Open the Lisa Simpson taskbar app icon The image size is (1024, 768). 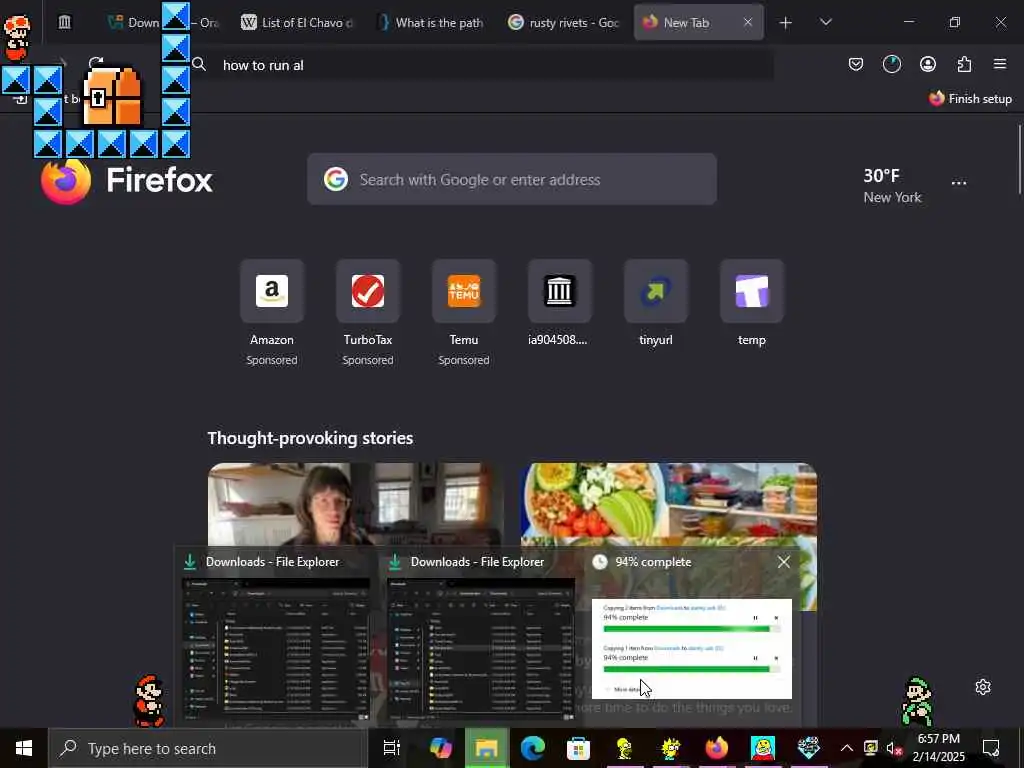point(671,748)
